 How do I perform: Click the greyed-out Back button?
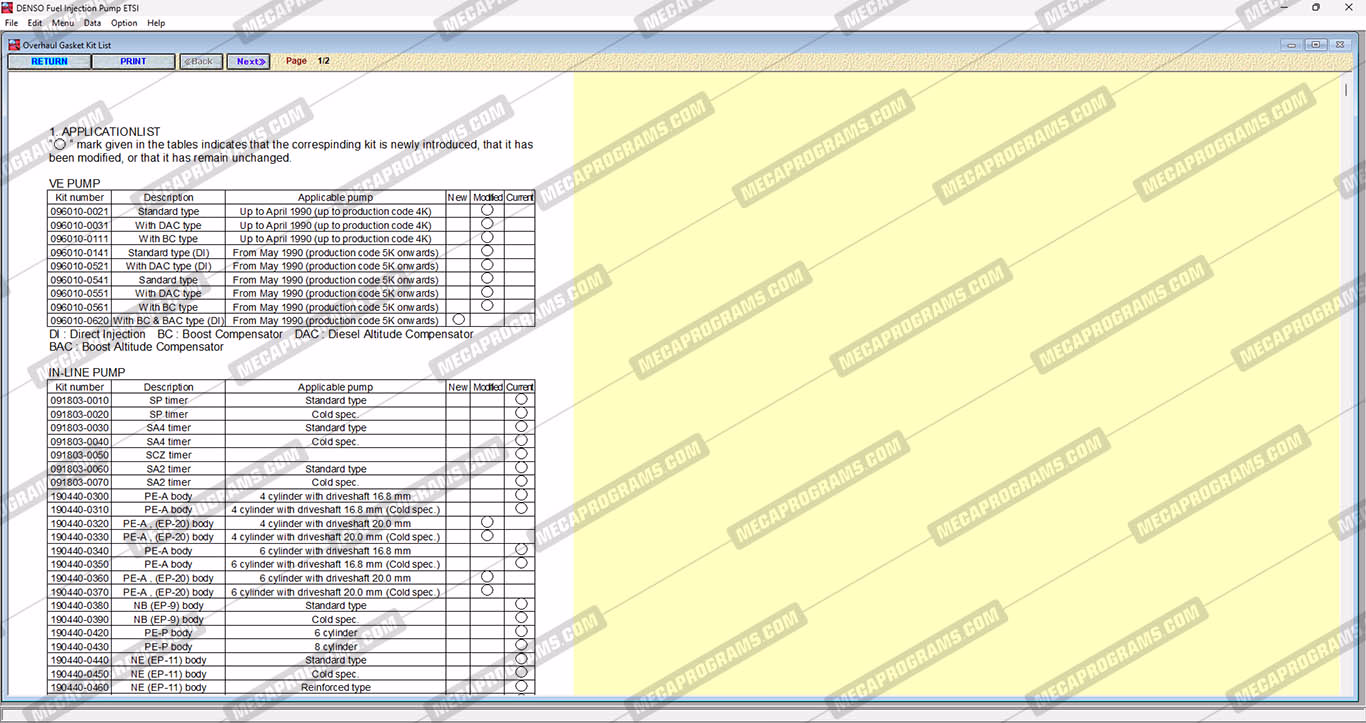click(x=201, y=61)
